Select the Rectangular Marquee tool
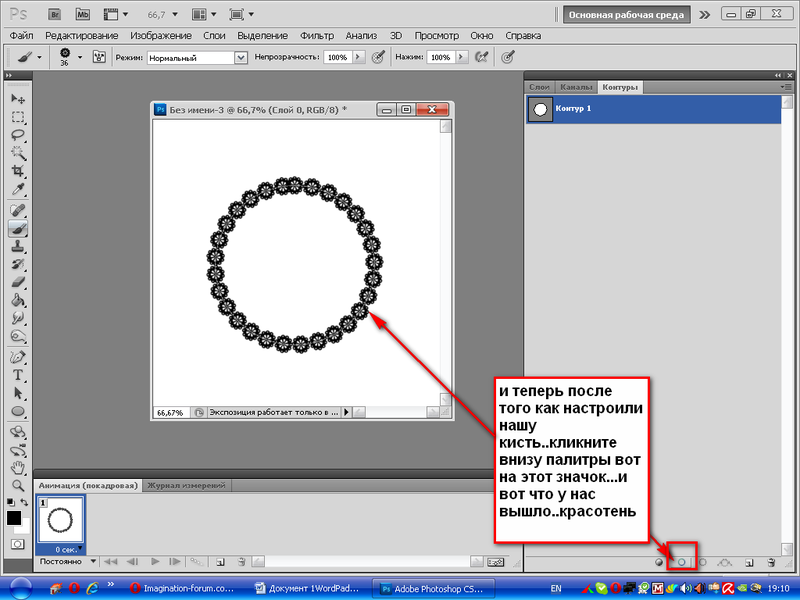This screenshot has width=800, height=600. (18, 117)
